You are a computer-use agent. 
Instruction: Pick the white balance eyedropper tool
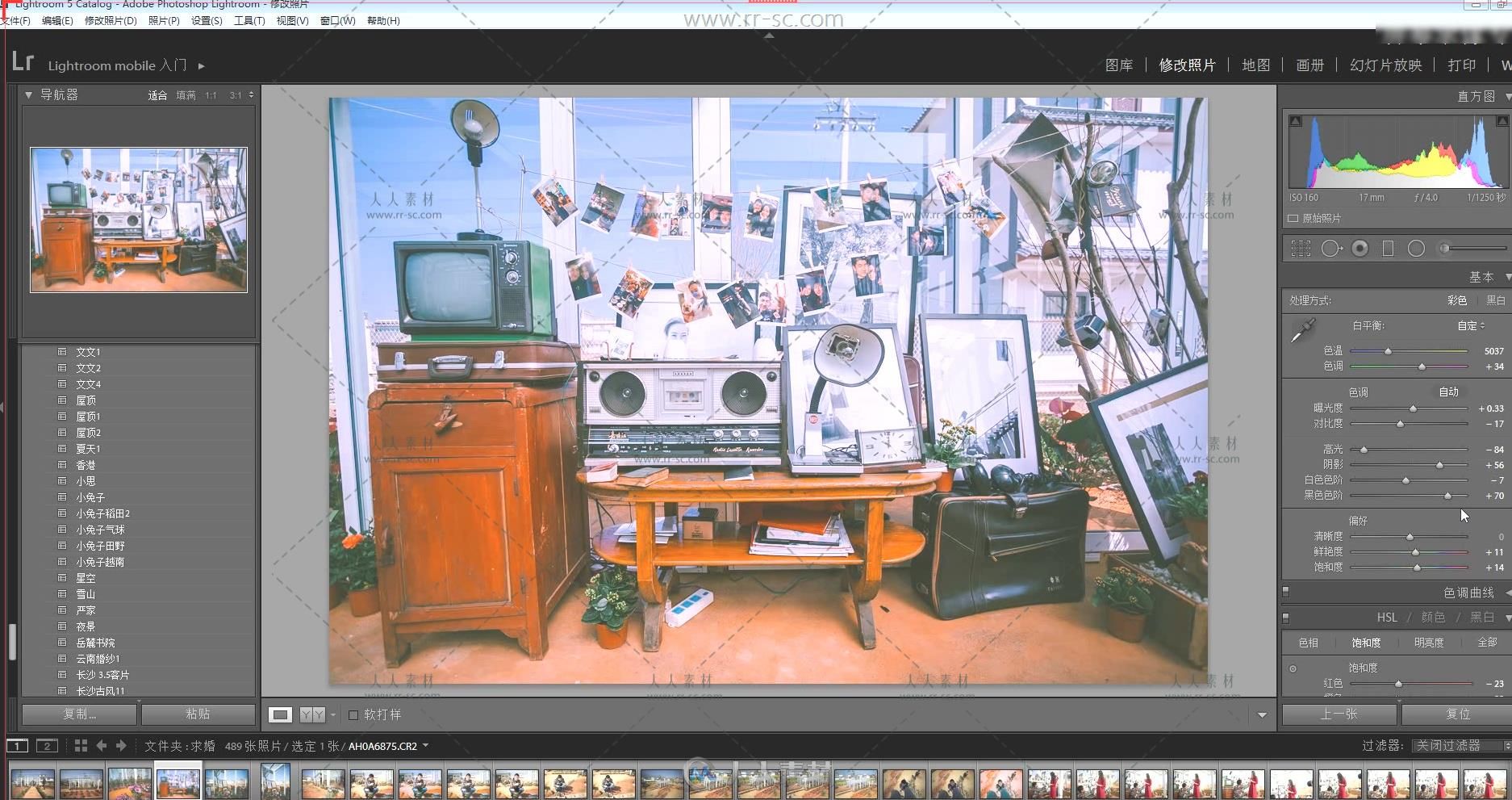point(1302,330)
